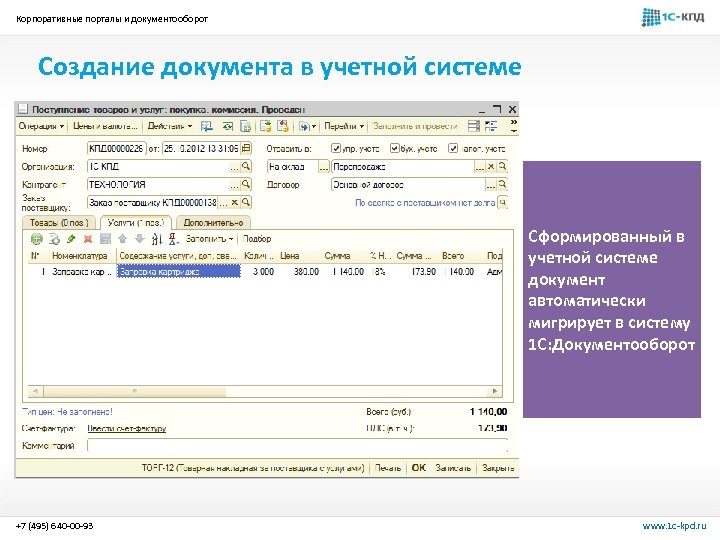Click the move row up arrow
Screen dimensions: 720x540
tap(123, 239)
